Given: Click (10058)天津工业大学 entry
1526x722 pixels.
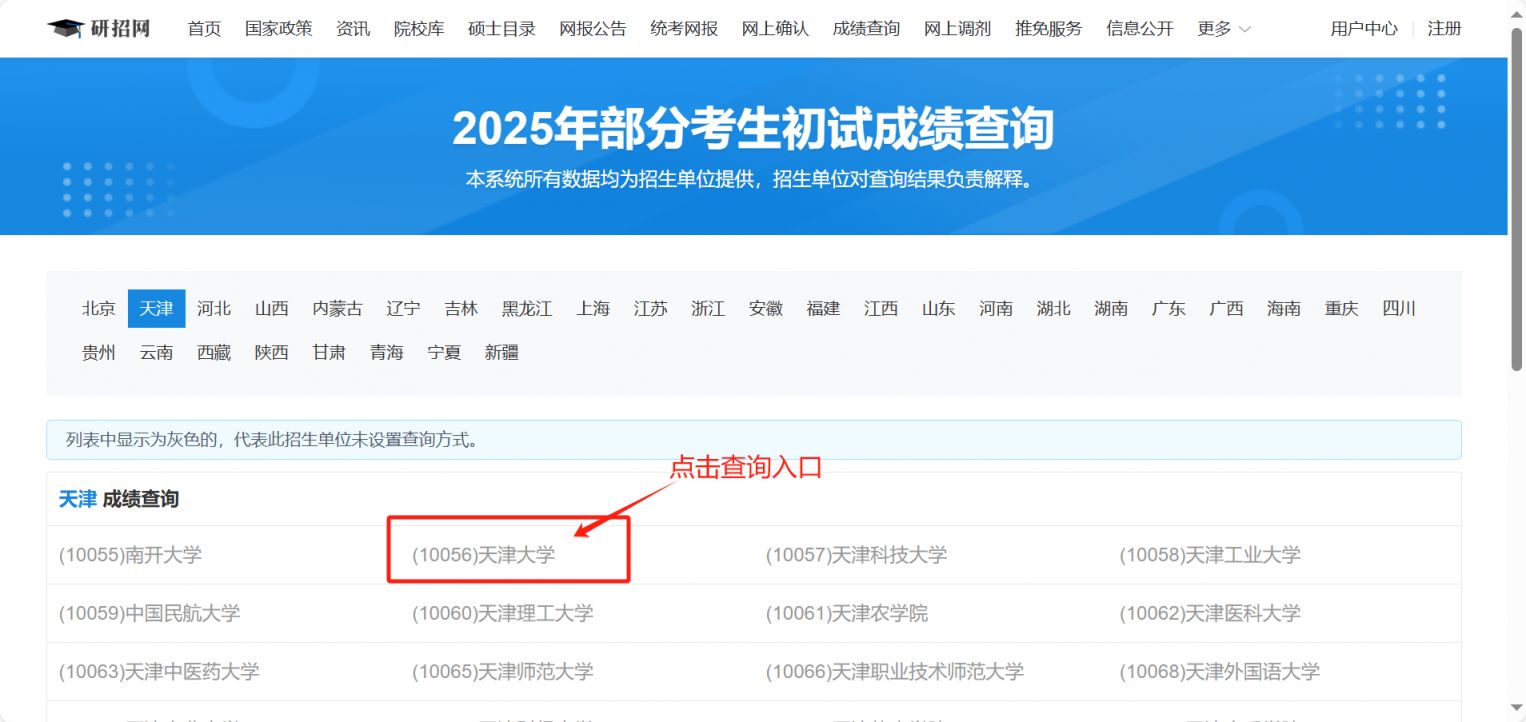Looking at the screenshot, I should 1210,555.
